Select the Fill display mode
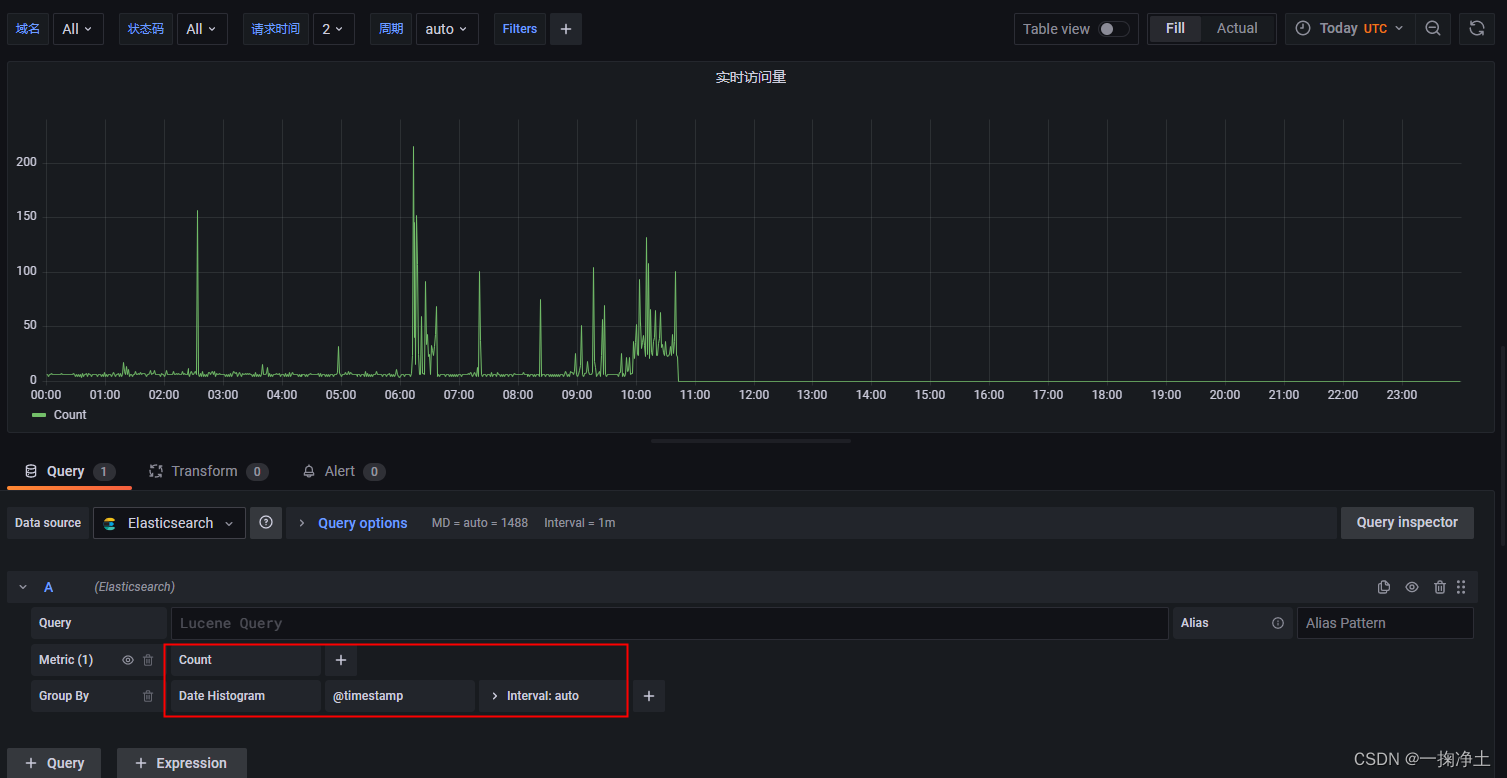Screen dimensions: 1507x778 tap(1176, 28)
